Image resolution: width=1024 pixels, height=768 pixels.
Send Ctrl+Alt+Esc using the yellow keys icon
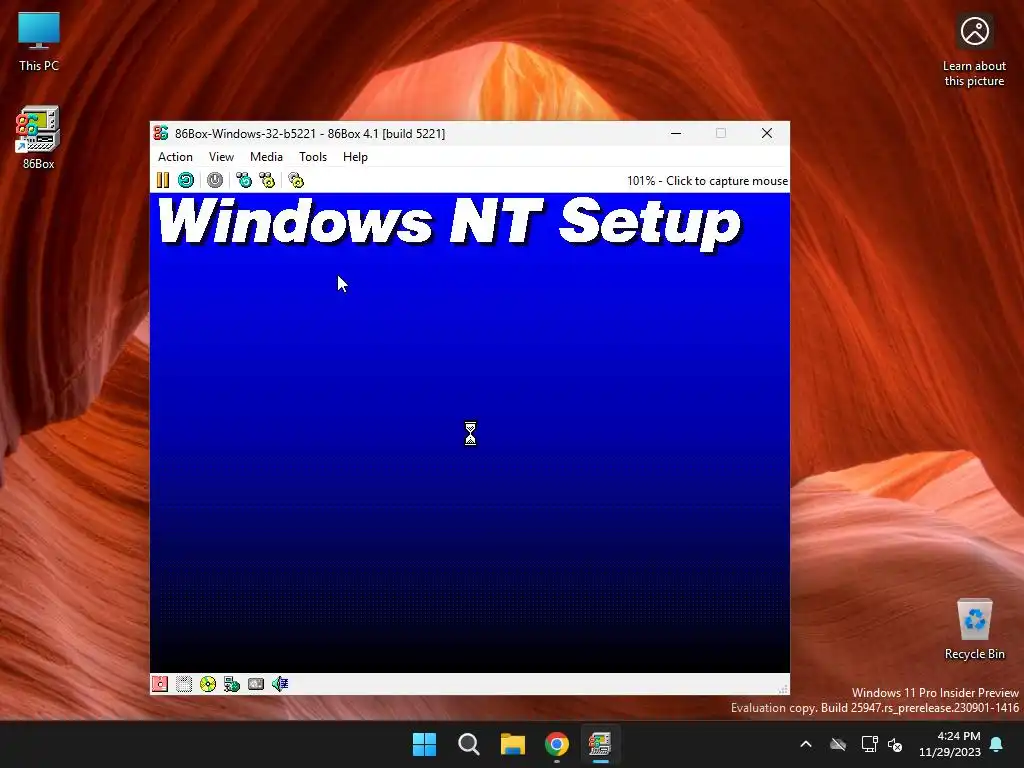[x=267, y=180]
